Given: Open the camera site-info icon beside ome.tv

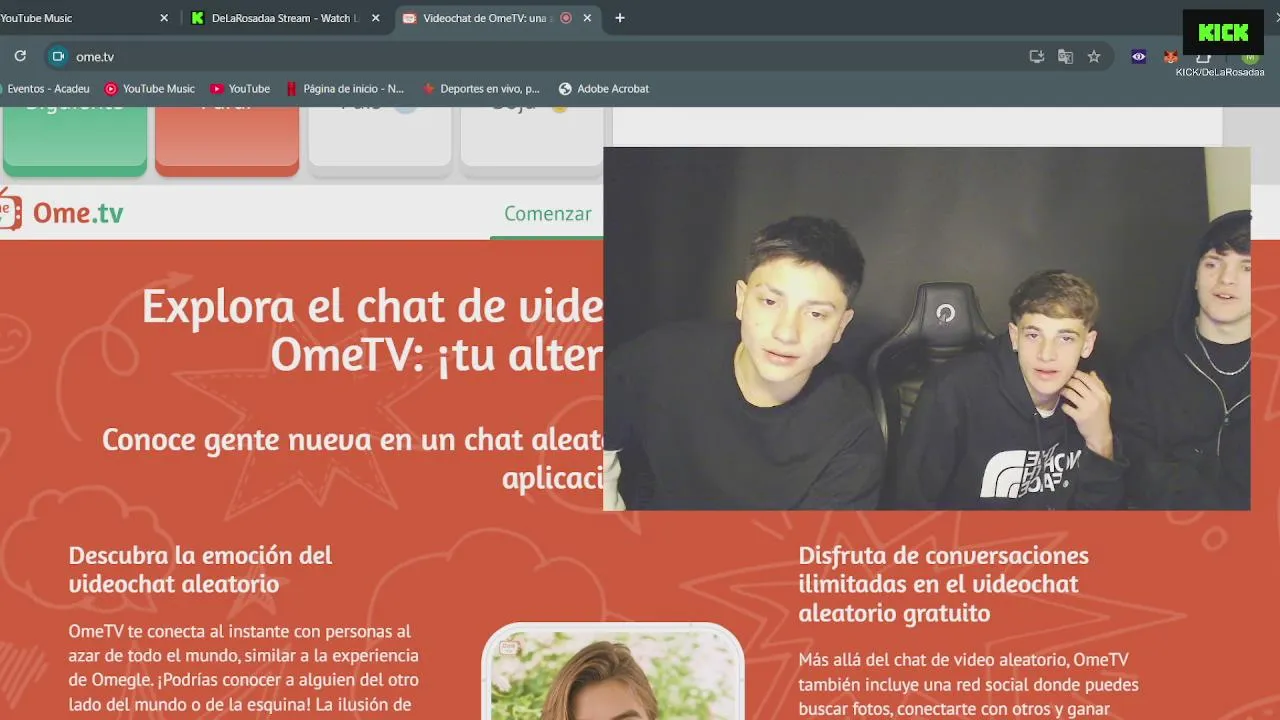Looking at the screenshot, I should [x=58, y=57].
